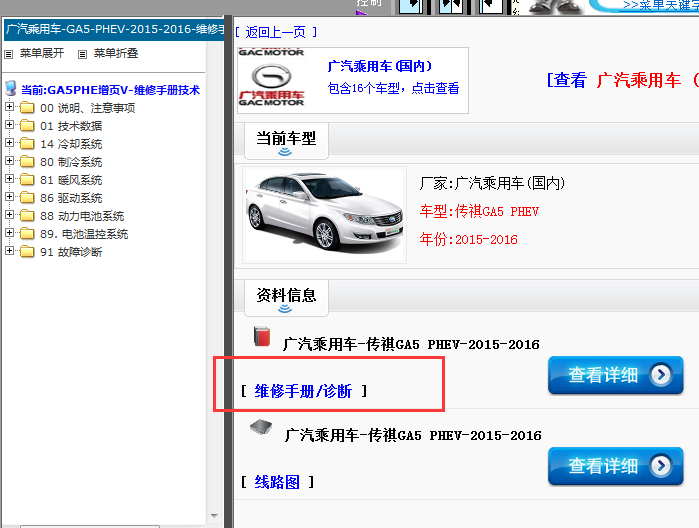Viewport: 699px width, 528px height.
Task: Expand the 89. 电池温控系统 tree node
Action: [9, 233]
